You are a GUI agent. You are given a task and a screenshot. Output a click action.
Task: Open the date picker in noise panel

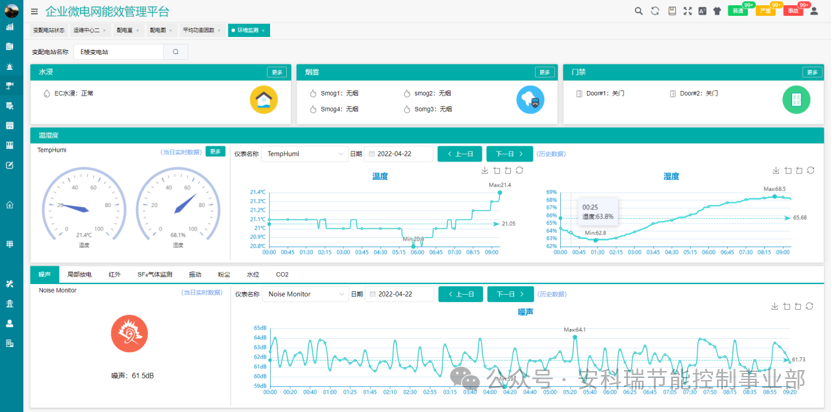[400, 294]
